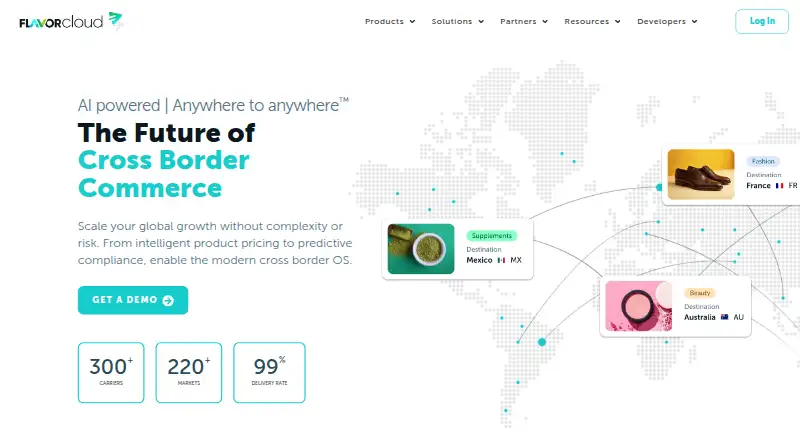The width and height of the screenshot is (800, 440).
Task: Click the 99% Delivery Rate stat box
Action: (x=269, y=373)
